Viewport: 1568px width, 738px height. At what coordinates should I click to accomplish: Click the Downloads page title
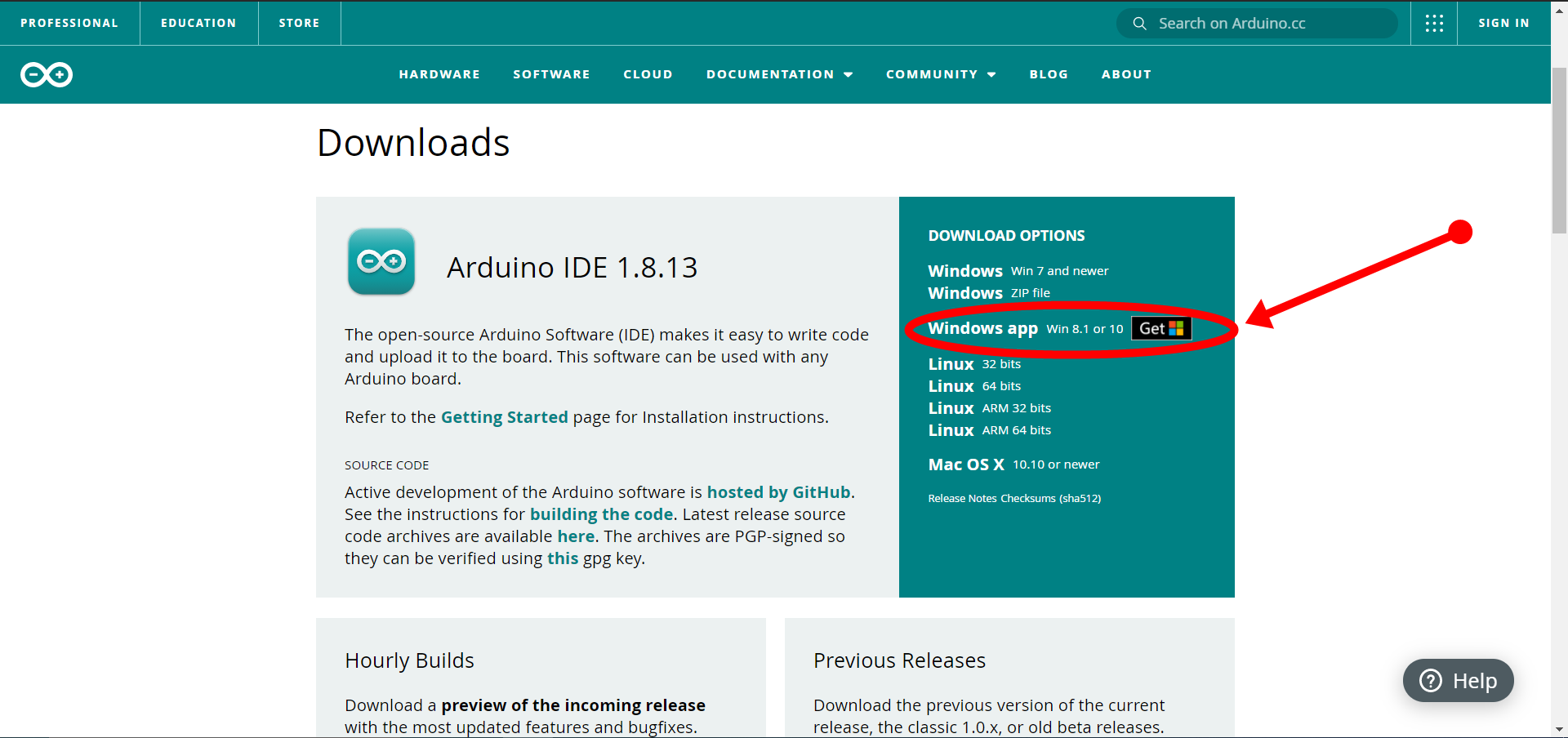pos(413,143)
